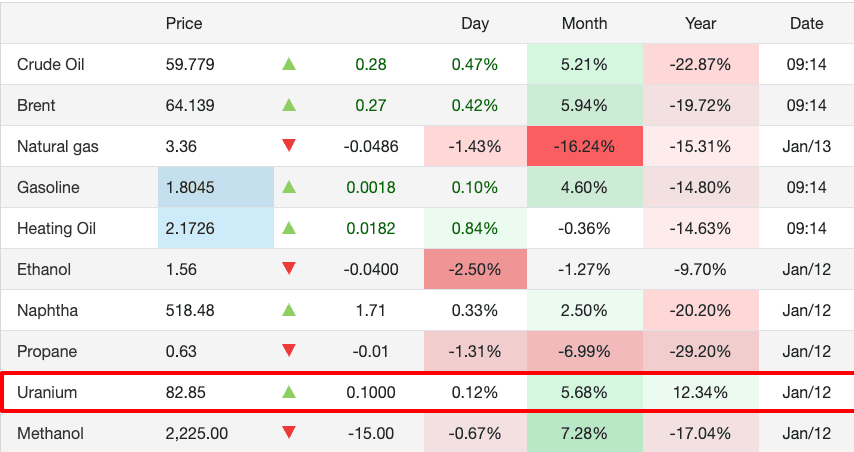The image size is (854, 452).
Task: Click Natural gas change value -0.0486
Action: (x=371, y=146)
